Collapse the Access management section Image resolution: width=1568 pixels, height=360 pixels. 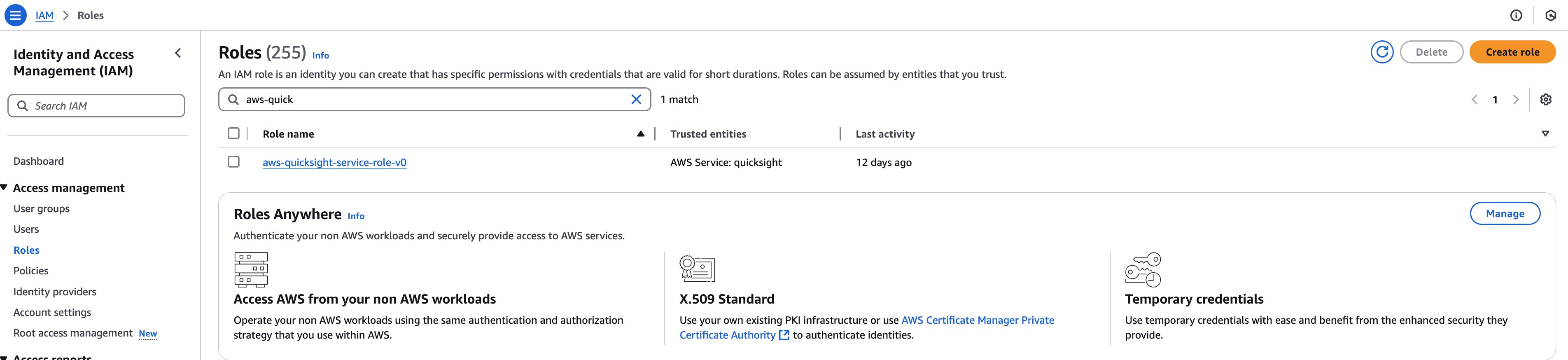4,187
